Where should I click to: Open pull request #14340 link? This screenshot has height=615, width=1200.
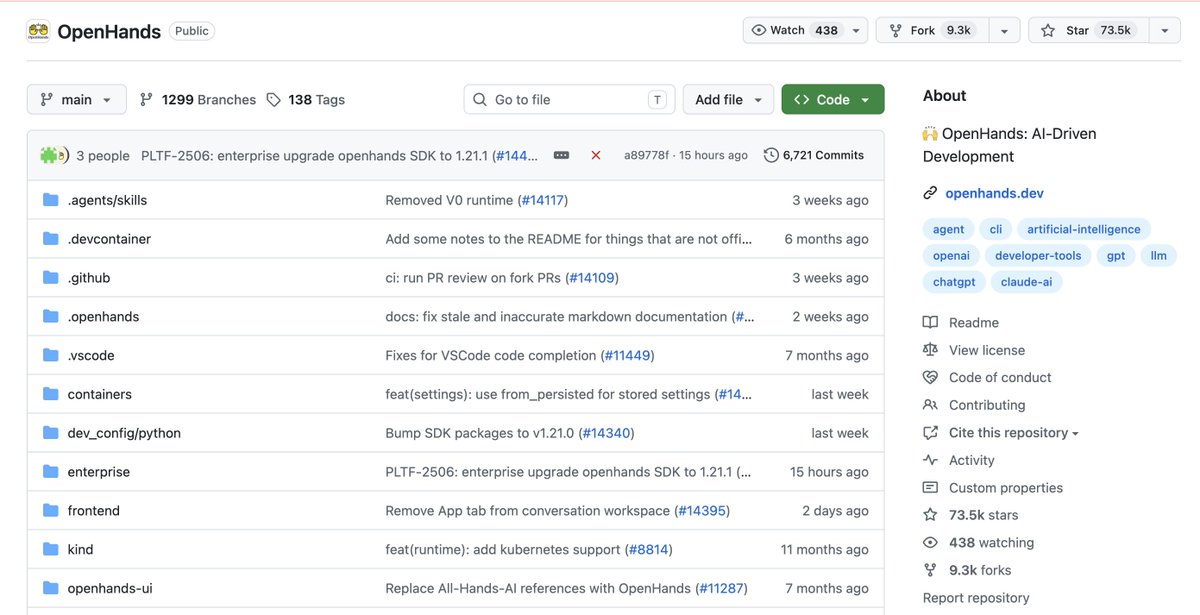pyautogui.click(x=608, y=433)
